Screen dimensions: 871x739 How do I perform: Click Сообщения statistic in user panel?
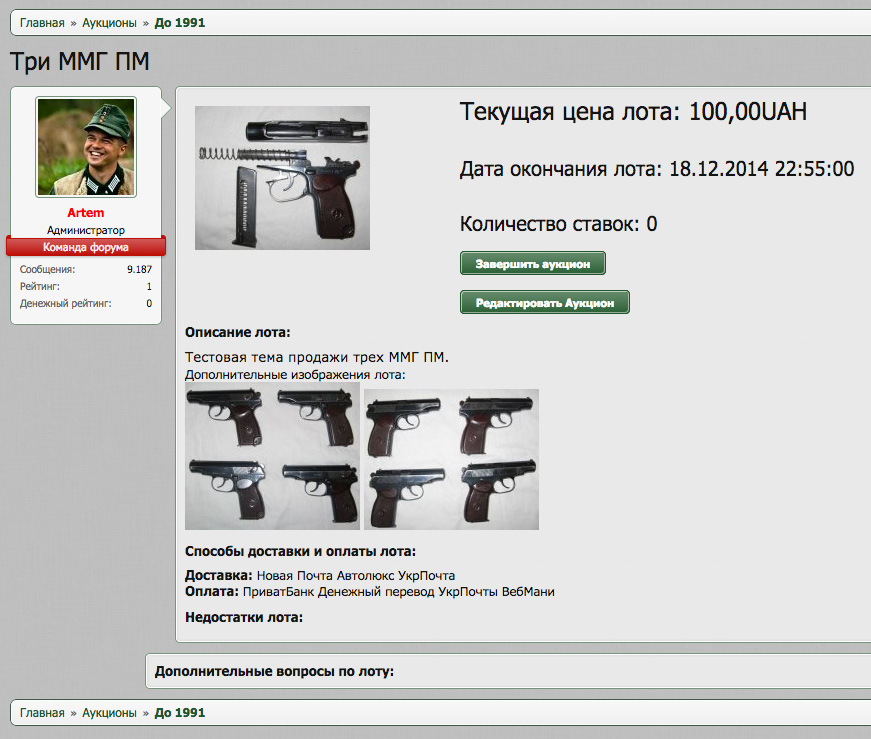(86, 269)
